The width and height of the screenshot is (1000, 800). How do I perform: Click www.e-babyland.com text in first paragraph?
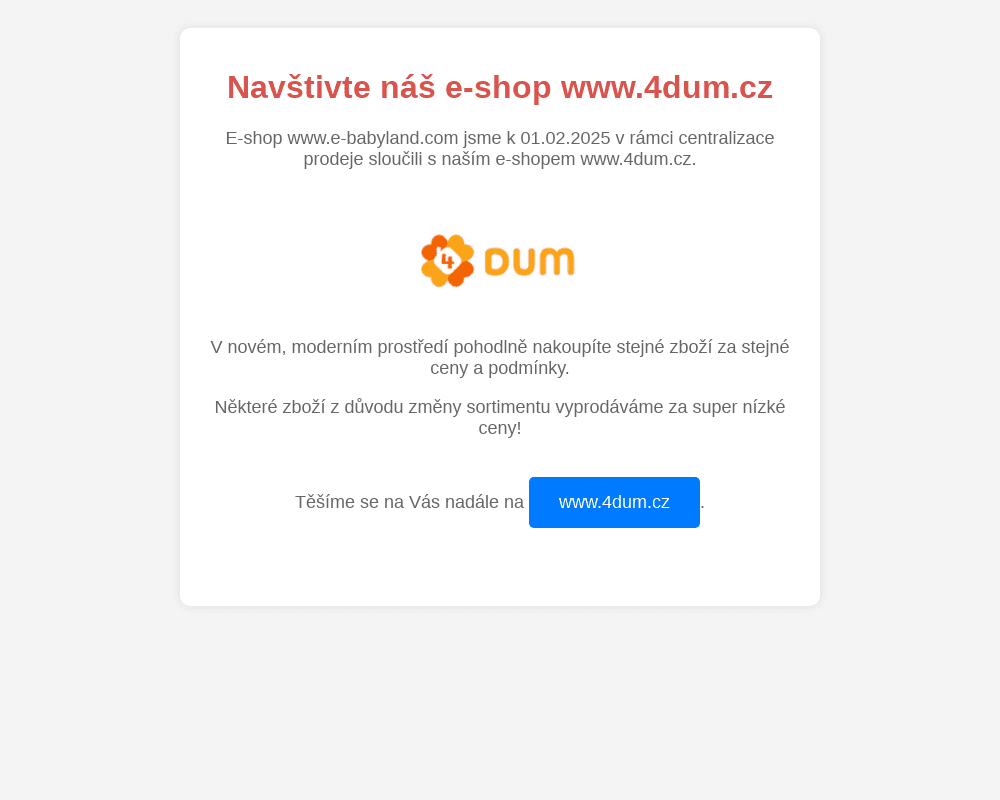click(372, 138)
